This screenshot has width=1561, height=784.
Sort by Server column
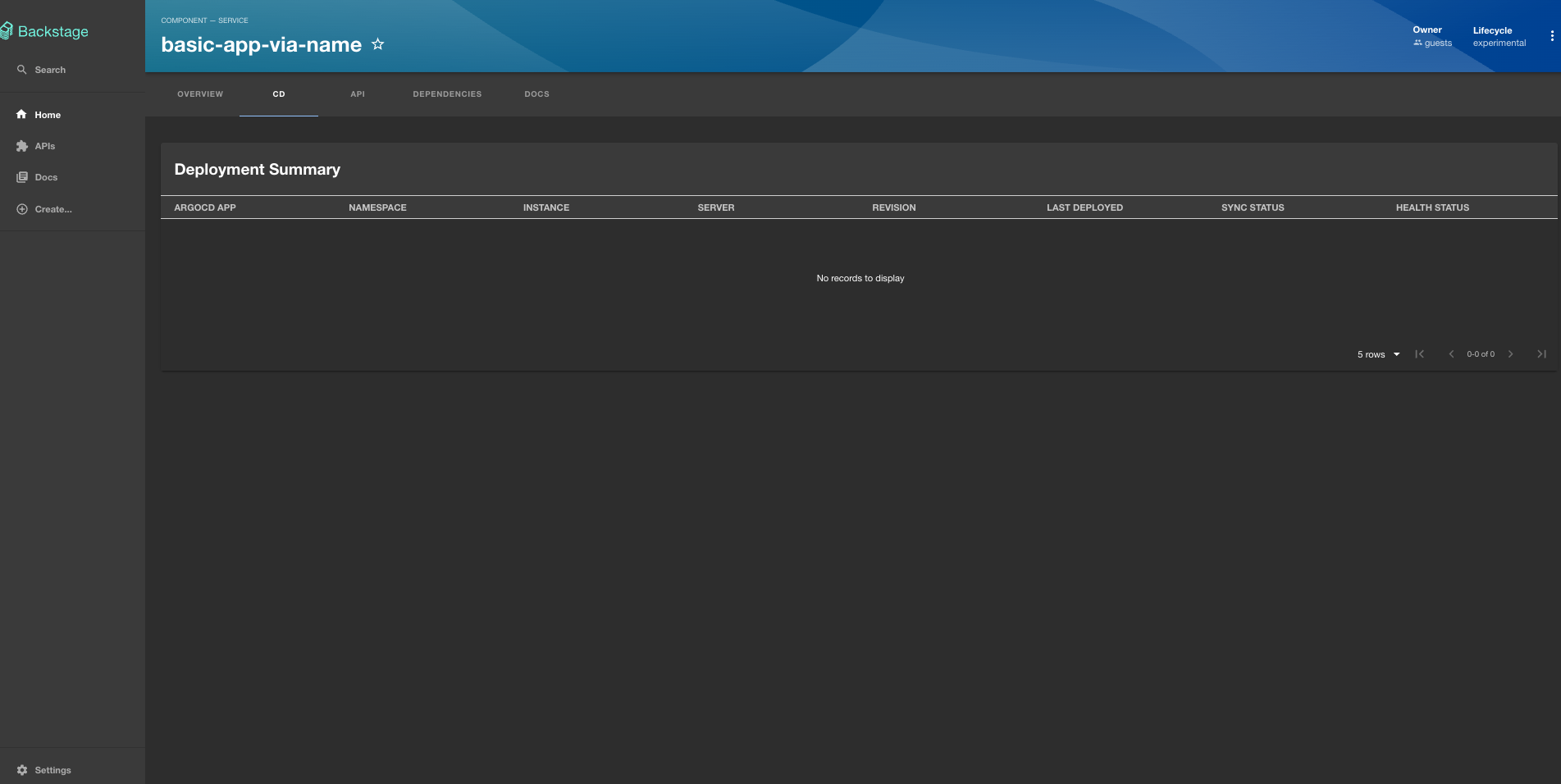coord(716,207)
